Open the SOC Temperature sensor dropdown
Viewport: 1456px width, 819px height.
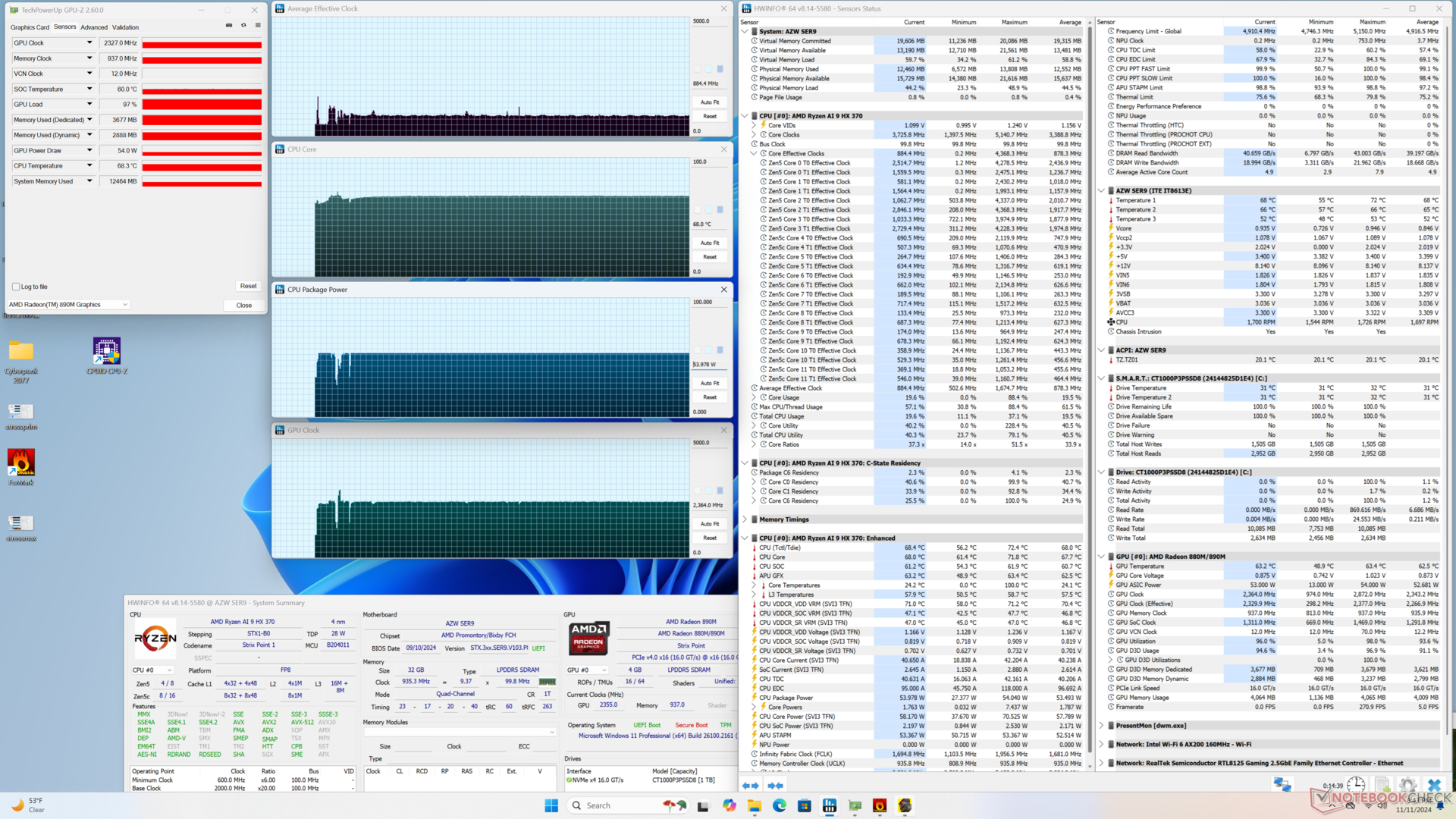coord(89,89)
